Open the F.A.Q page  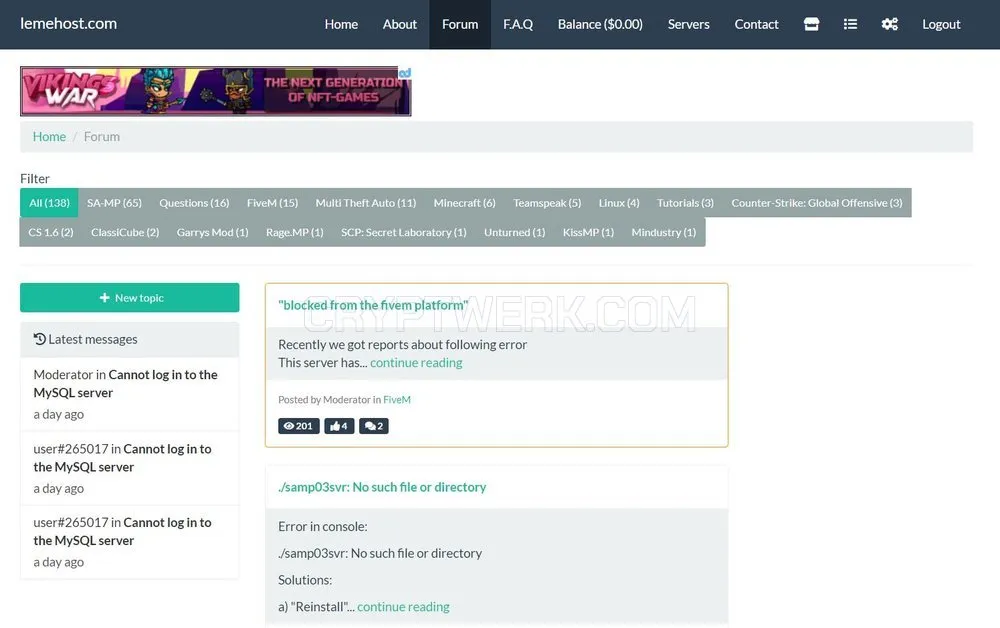click(518, 24)
